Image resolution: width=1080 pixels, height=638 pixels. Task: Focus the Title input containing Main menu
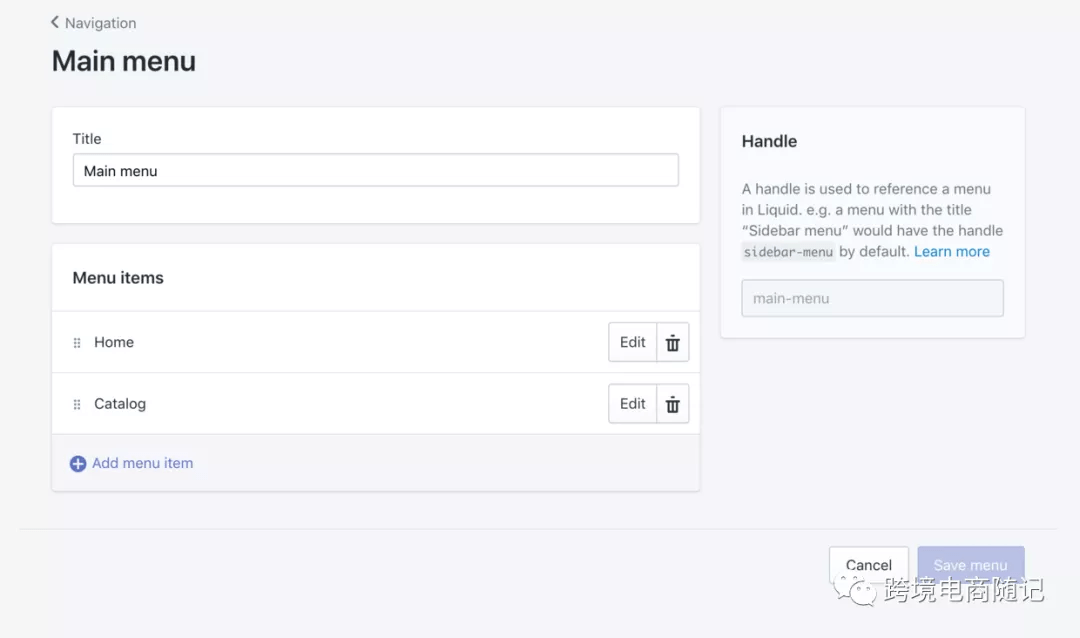[x=375, y=170]
